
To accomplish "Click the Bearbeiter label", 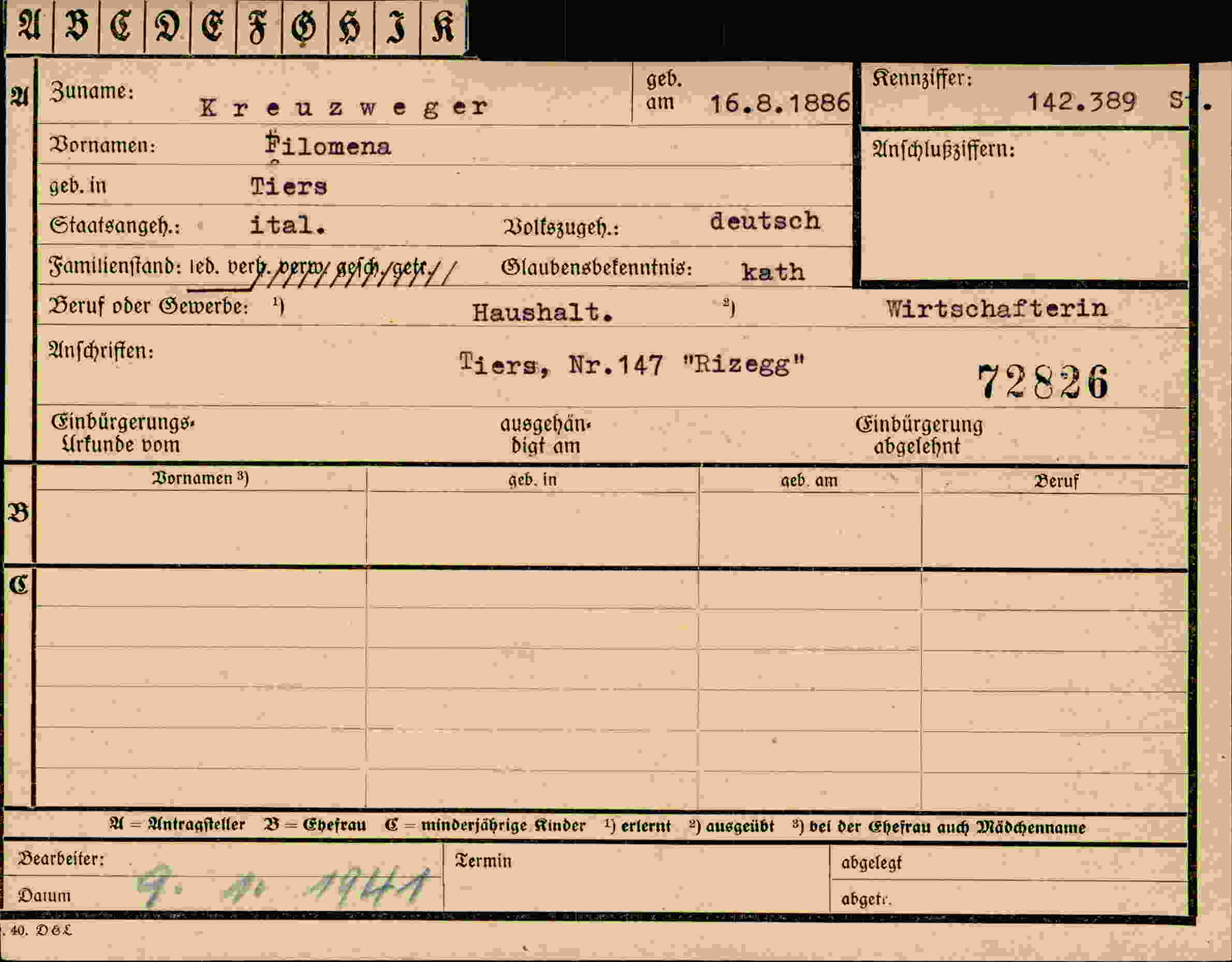I will click(x=61, y=859).
